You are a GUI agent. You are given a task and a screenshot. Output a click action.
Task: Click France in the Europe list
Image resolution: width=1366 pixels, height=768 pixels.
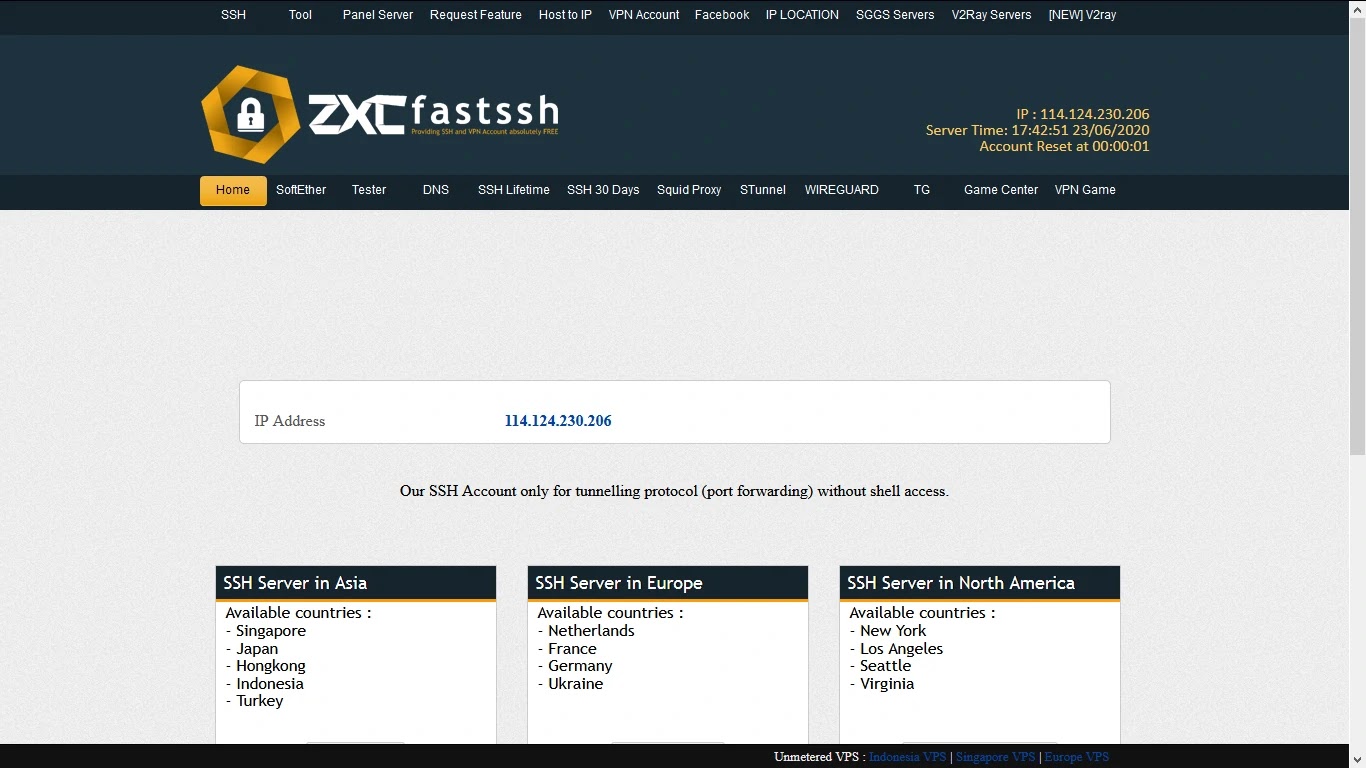point(572,649)
